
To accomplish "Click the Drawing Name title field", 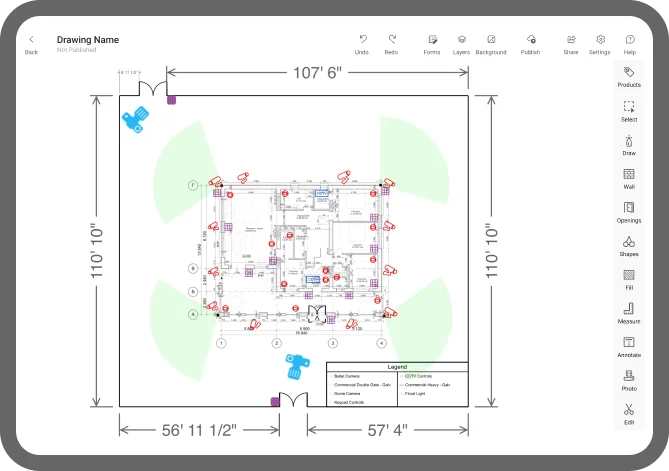I will coord(88,40).
